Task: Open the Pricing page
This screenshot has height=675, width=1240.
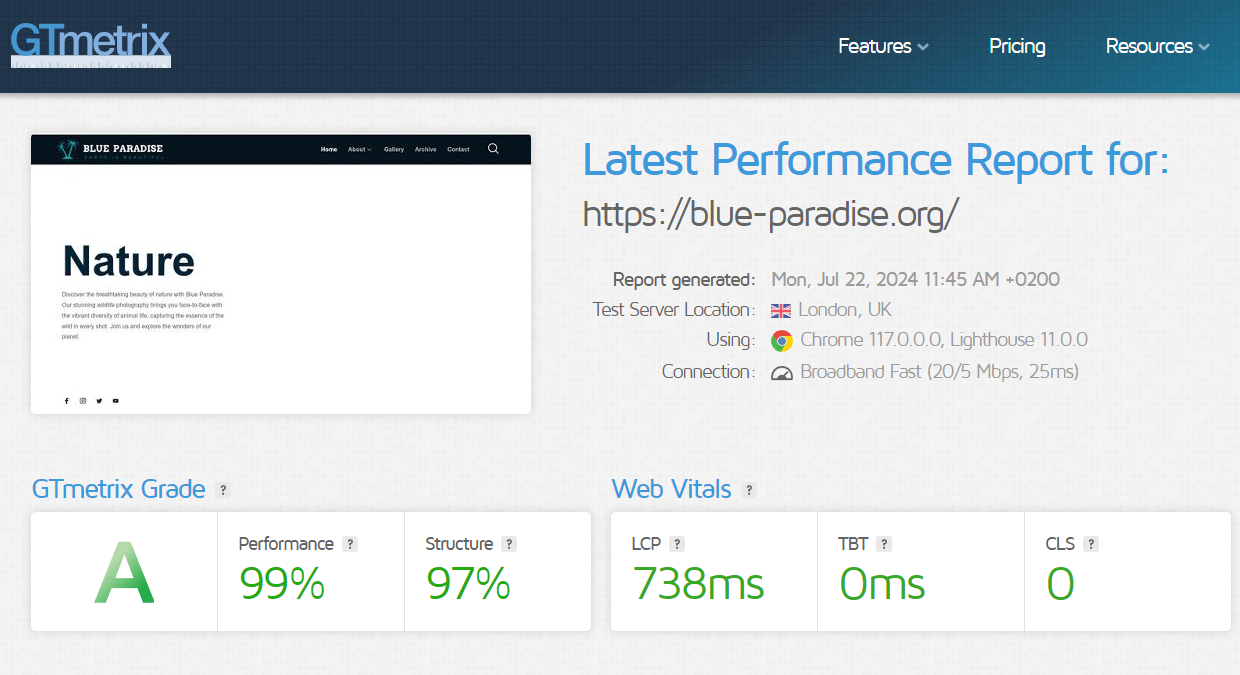Action: tap(1017, 46)
